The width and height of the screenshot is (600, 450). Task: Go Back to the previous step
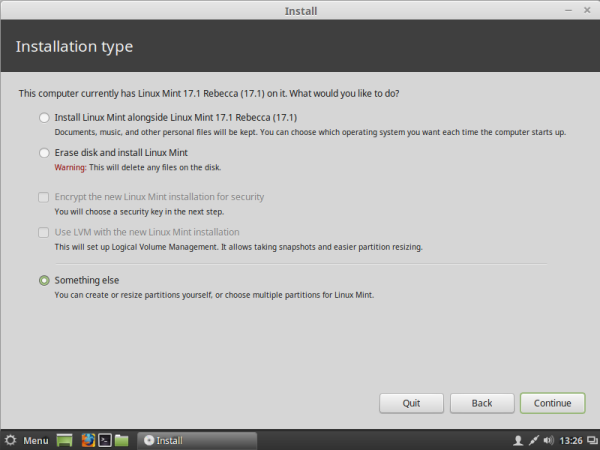tap(482, 403)
